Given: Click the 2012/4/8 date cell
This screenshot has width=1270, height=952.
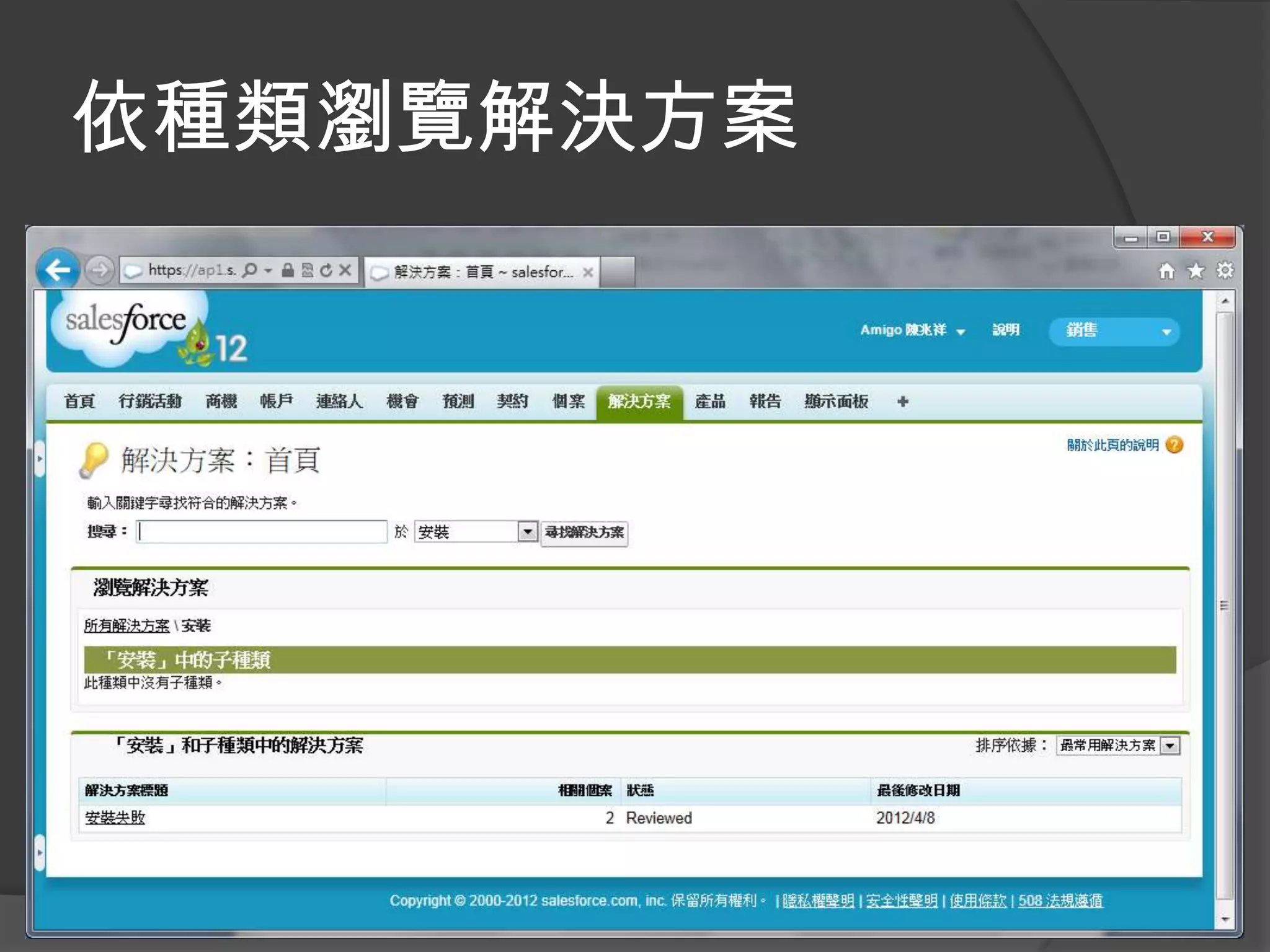Looking at the screenshot, I should point(905,818).
